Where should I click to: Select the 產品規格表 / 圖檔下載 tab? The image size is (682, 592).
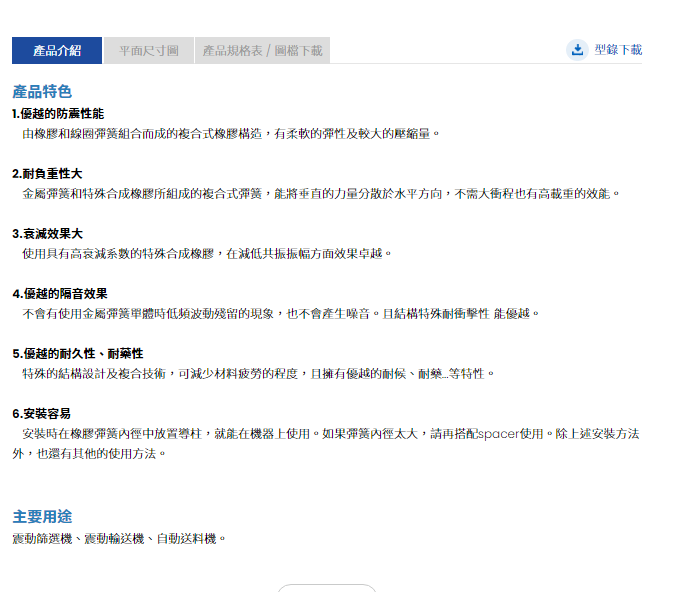tap(262, 51)
